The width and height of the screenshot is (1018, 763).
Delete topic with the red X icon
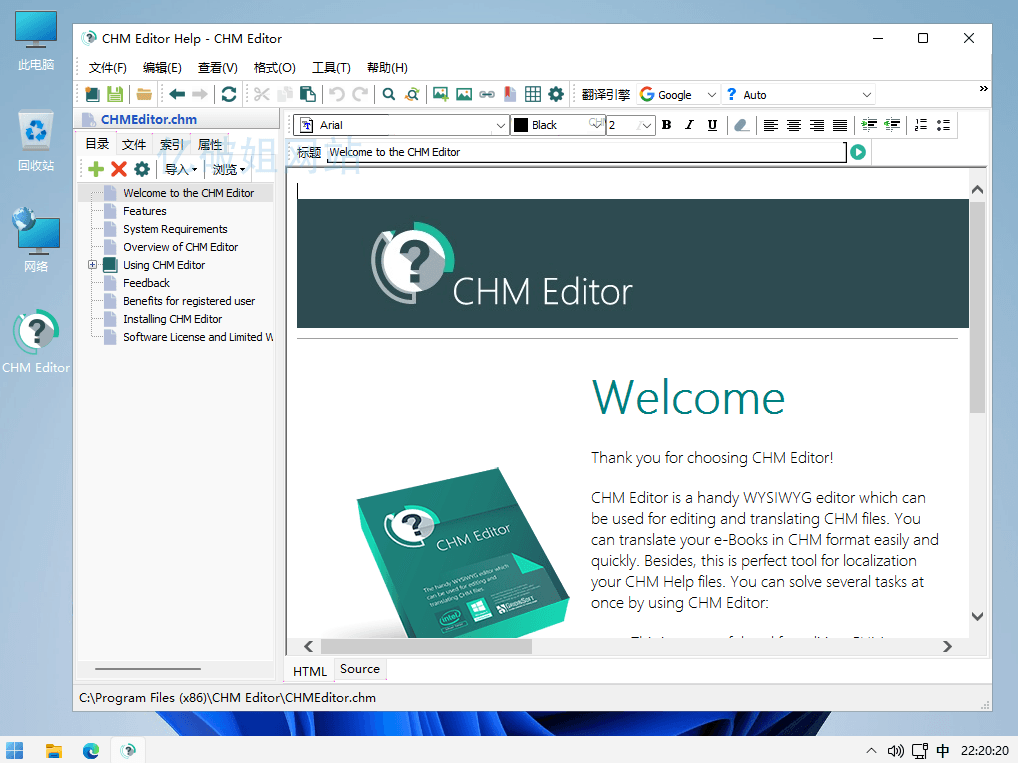119,169
